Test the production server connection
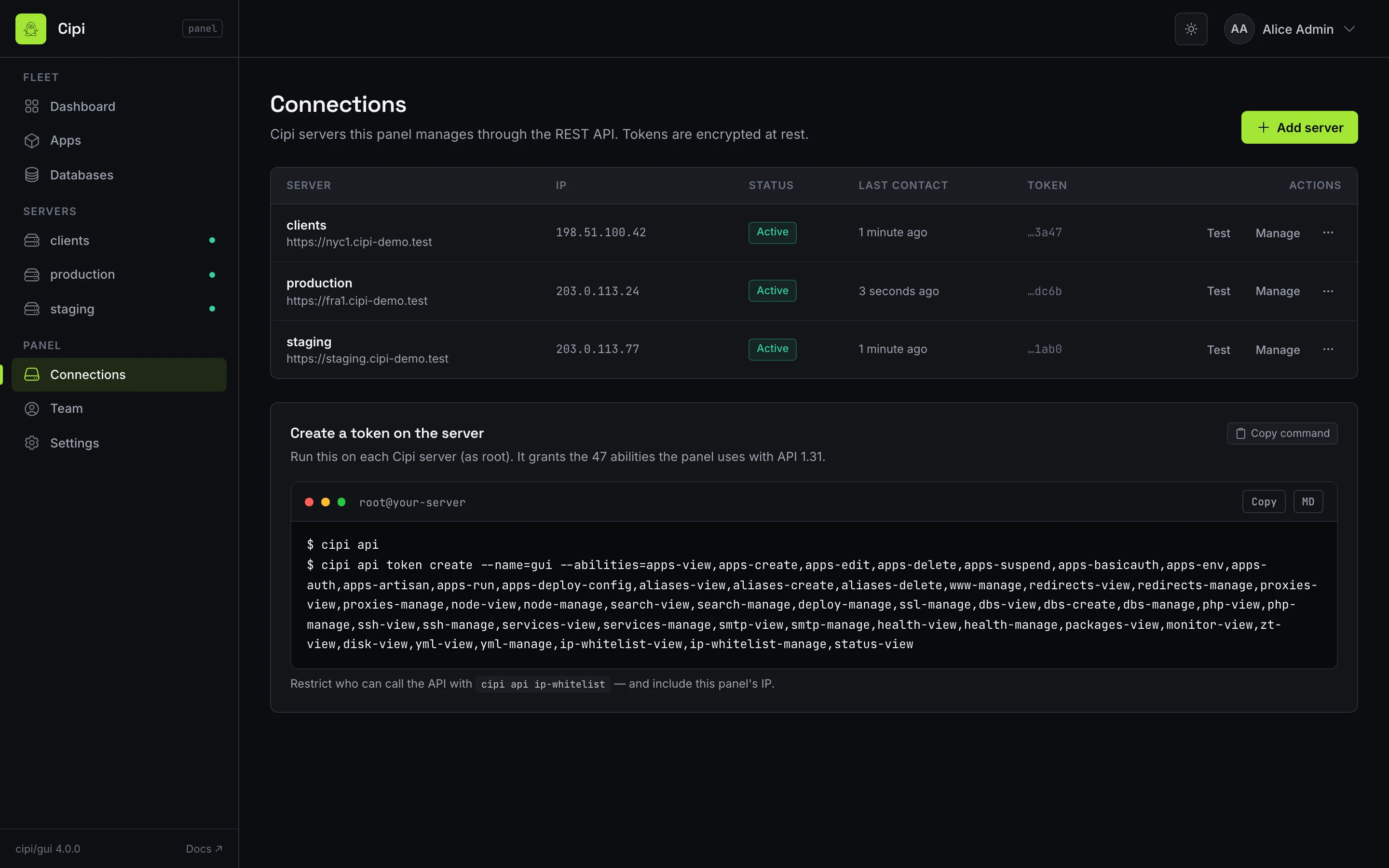The image size is (1389, 868). tap(1219, 291)
